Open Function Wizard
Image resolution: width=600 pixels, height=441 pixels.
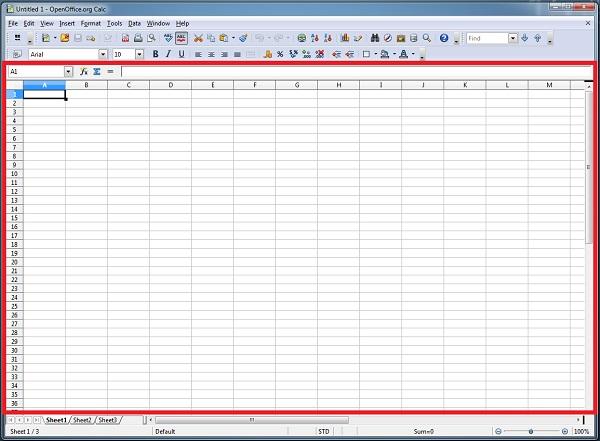click(x=84, y=71)
